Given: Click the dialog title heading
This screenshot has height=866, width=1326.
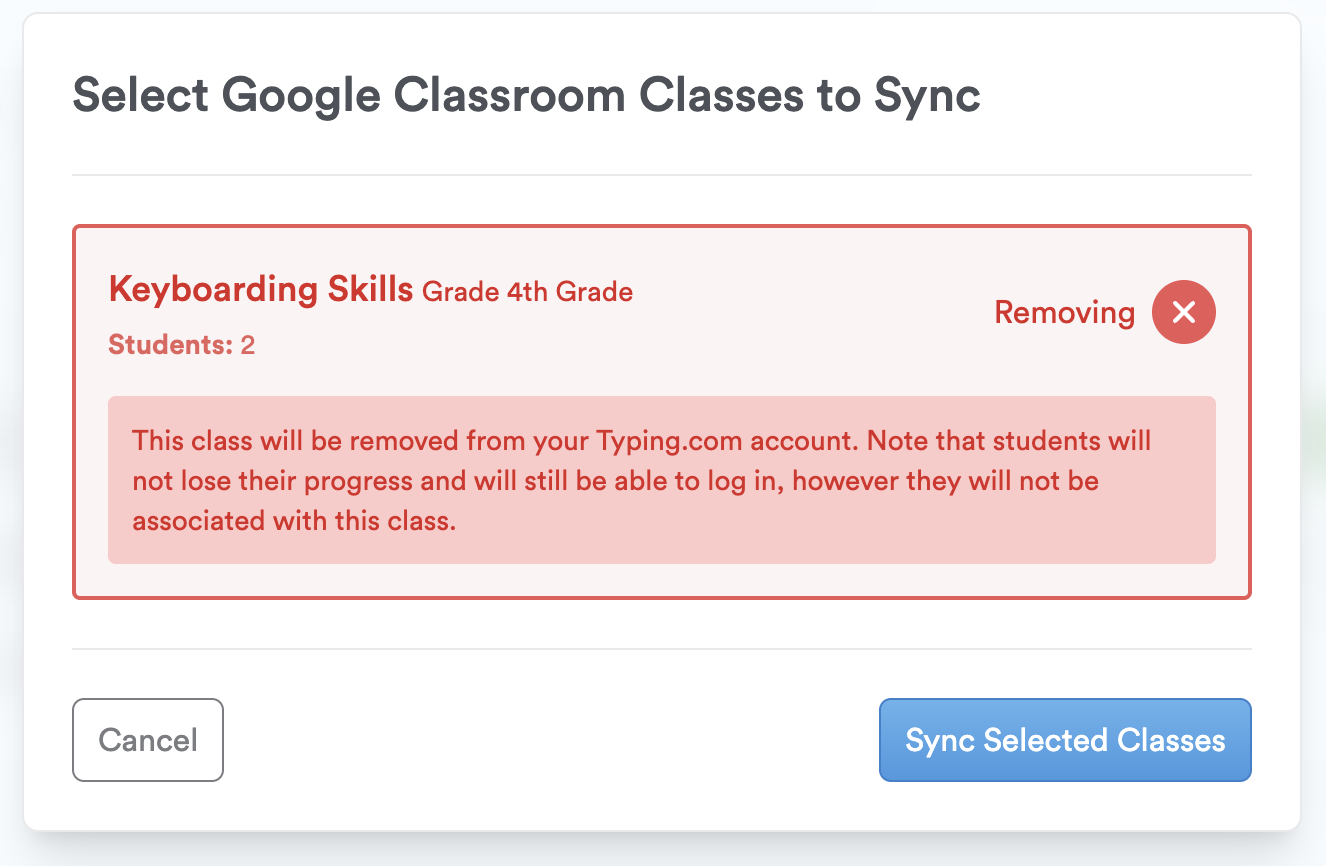Looking at the screenshot, I should [x=526, y=96].
